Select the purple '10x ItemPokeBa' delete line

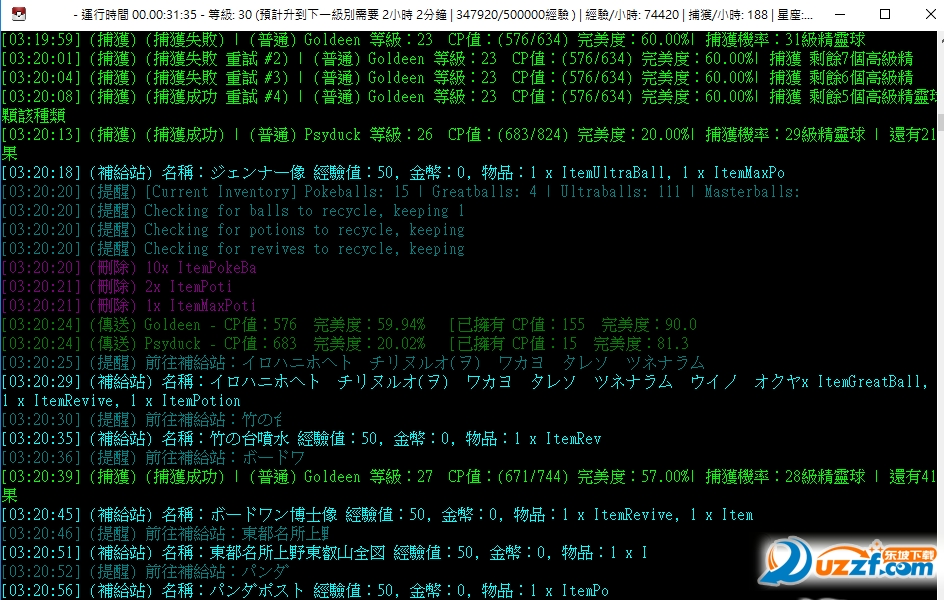tap(129, 268)
